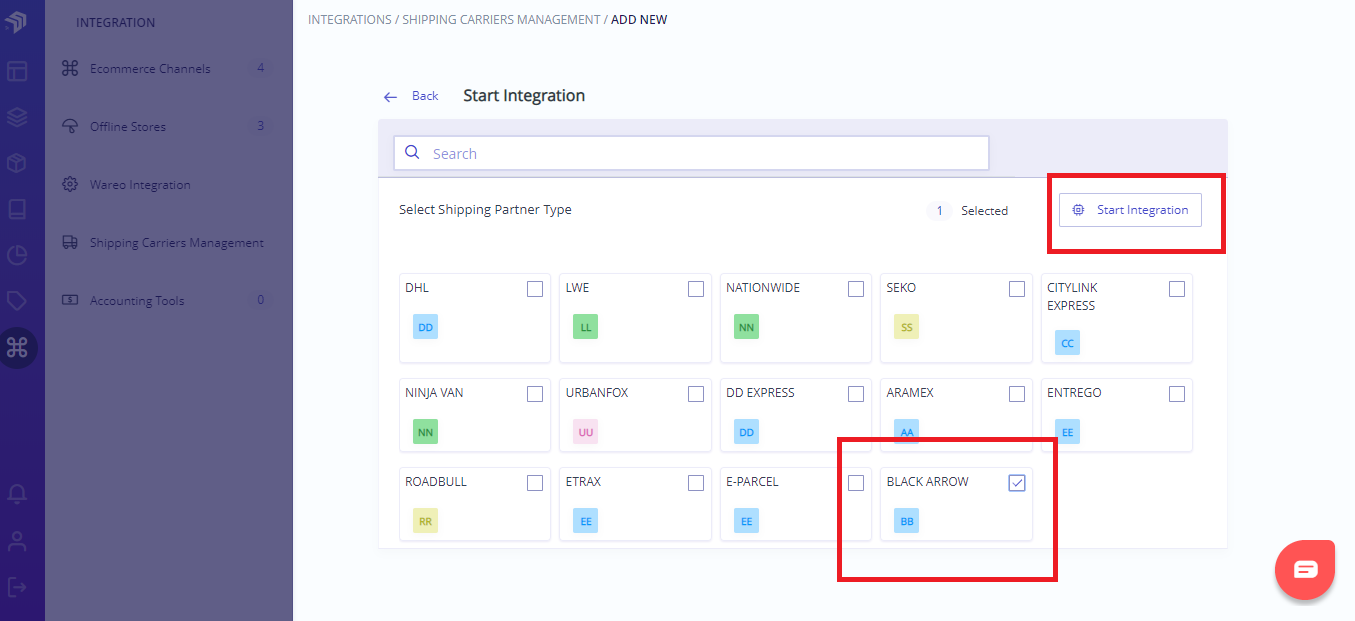Open the user profile icon
Viewport: 1355px width, 621px height.
point(16,541)
